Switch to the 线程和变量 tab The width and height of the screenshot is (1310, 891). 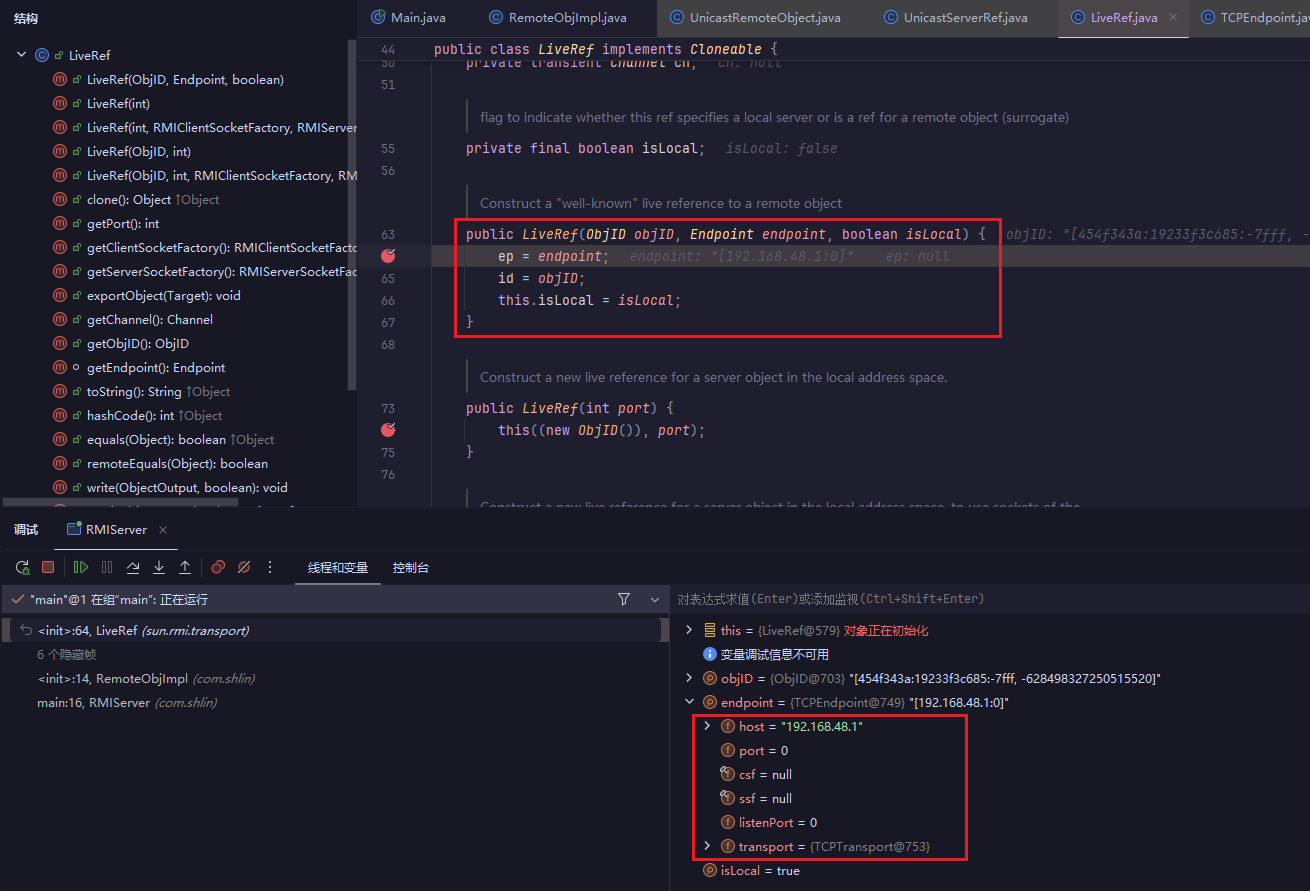(338, 568)
